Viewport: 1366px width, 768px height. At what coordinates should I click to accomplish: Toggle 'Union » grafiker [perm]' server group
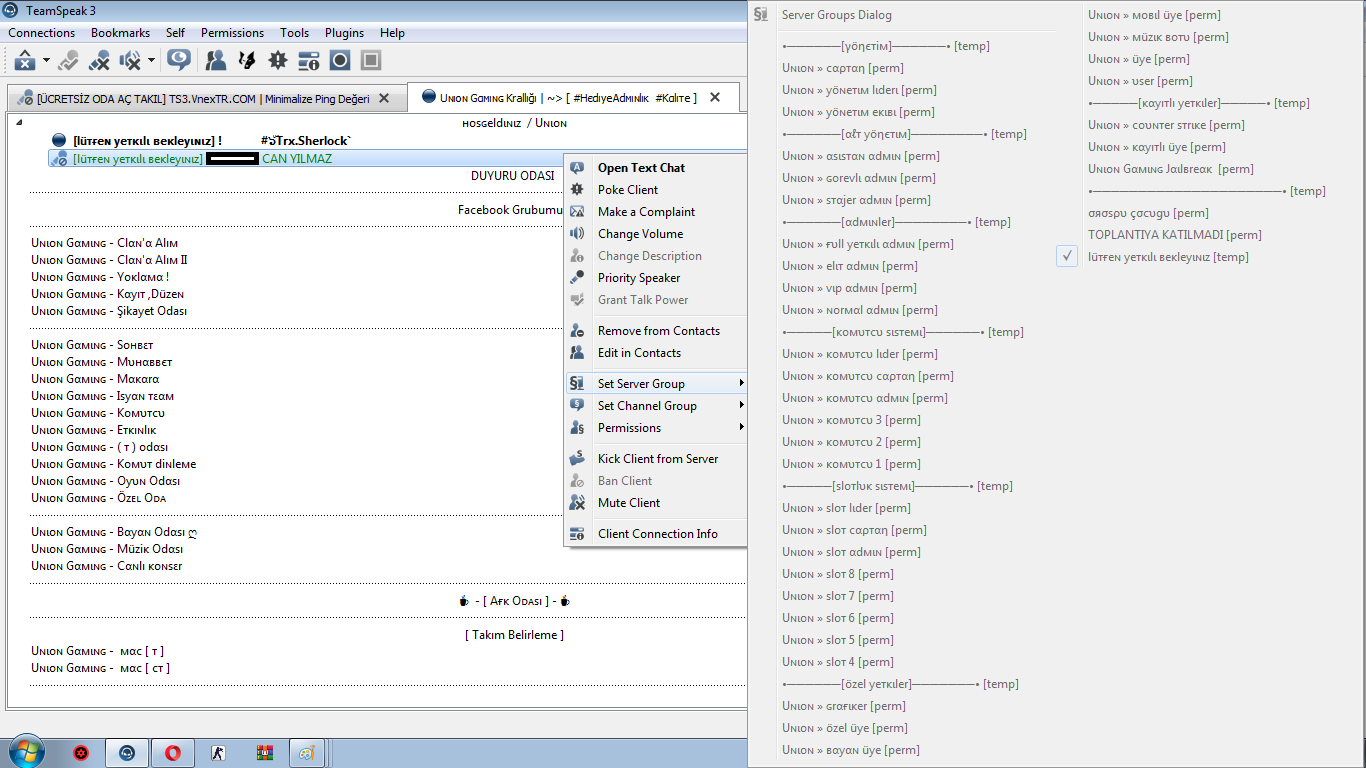(x=844, y=706)
